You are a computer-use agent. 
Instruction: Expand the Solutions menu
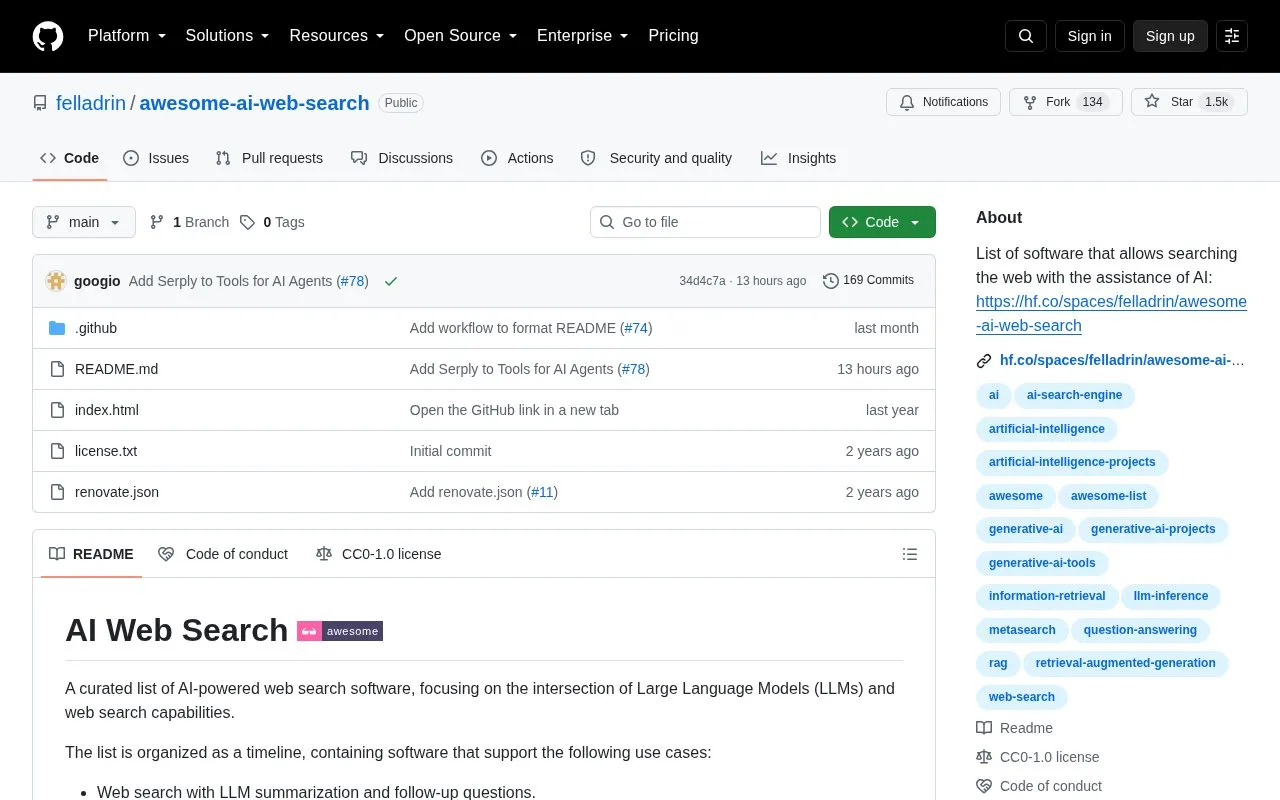(228, 36)
